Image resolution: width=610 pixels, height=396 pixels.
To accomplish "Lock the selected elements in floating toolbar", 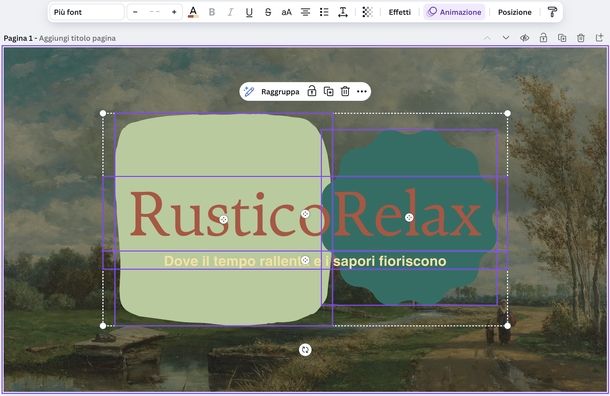I will (312, 91).
